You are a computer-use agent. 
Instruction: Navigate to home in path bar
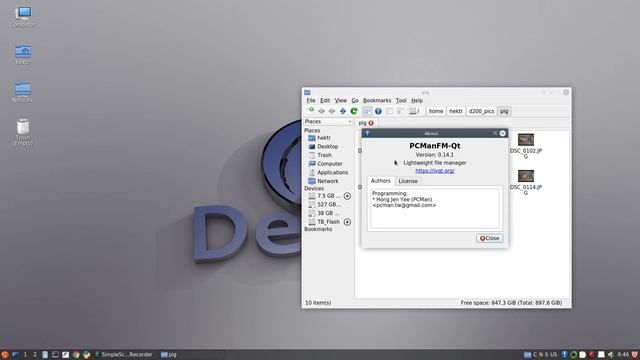coord(436,111)
